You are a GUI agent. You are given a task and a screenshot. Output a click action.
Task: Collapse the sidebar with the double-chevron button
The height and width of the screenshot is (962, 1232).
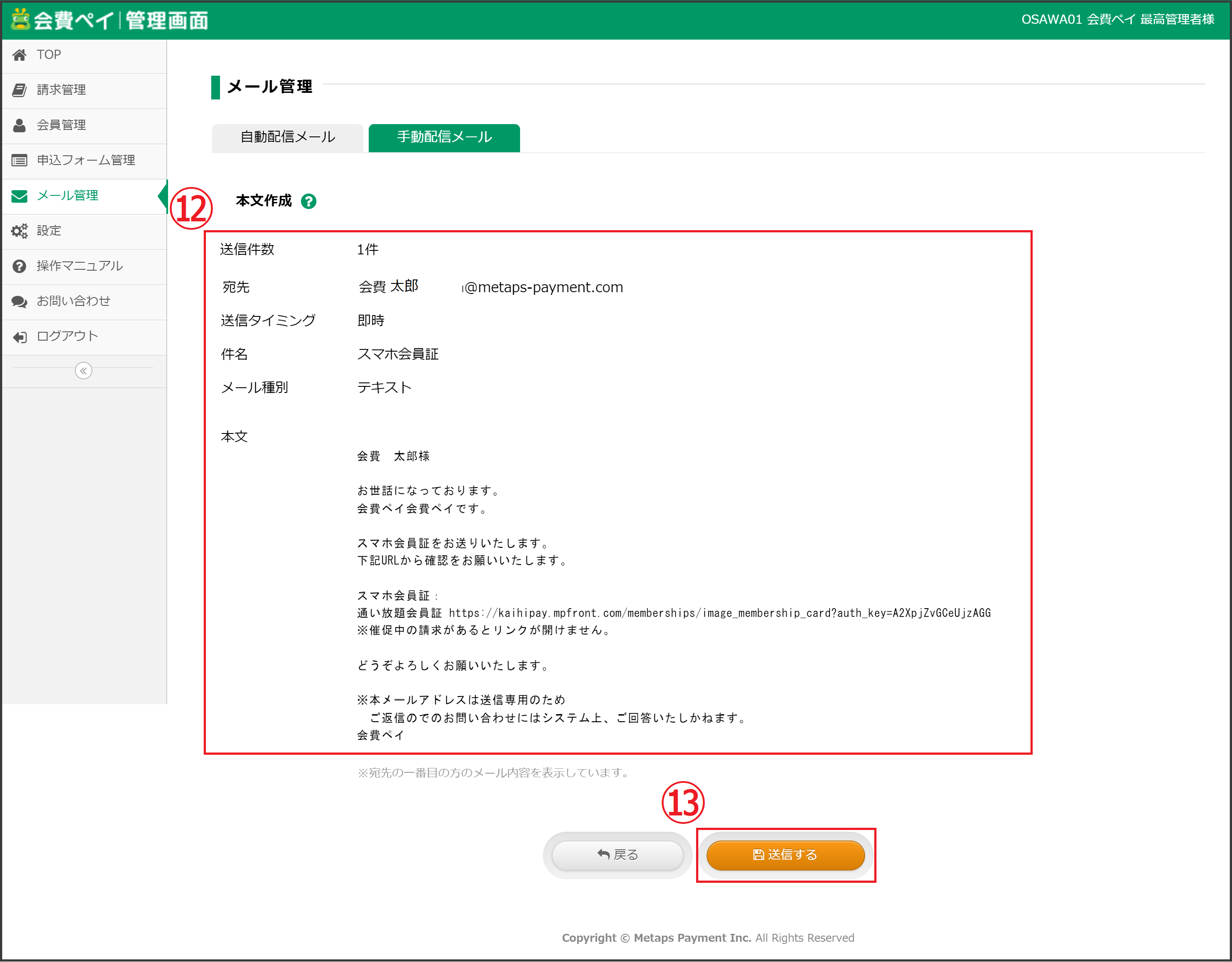[84, 371]
